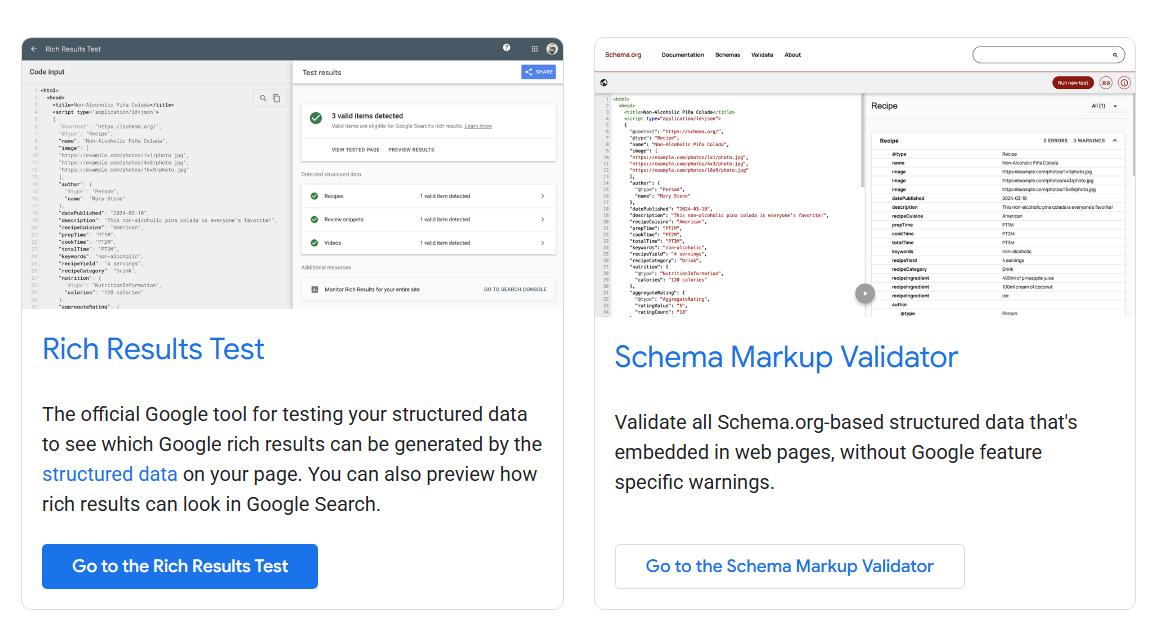Open the Documentation menu on Schema.org

pyautogui.click(x=683, y=54)
